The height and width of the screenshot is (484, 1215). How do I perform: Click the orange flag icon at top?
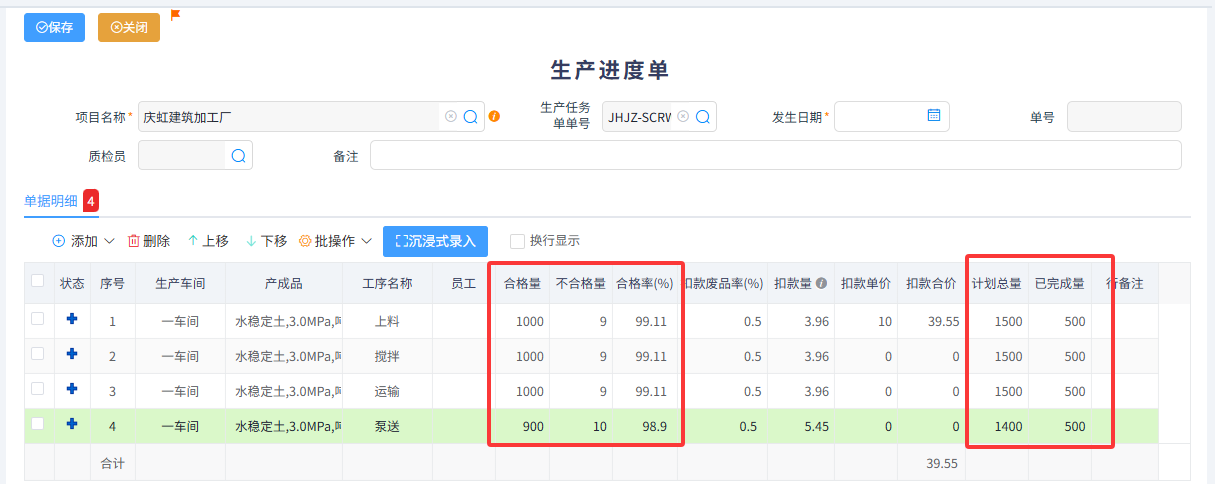tap(175, 15)
